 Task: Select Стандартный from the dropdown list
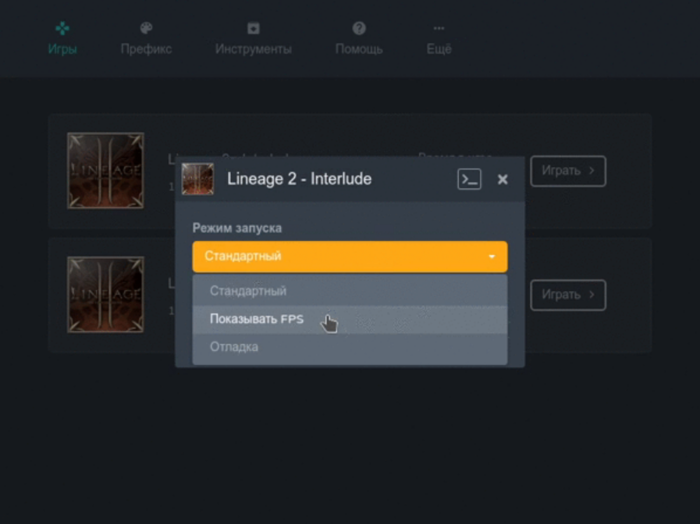tap(350, 291)
